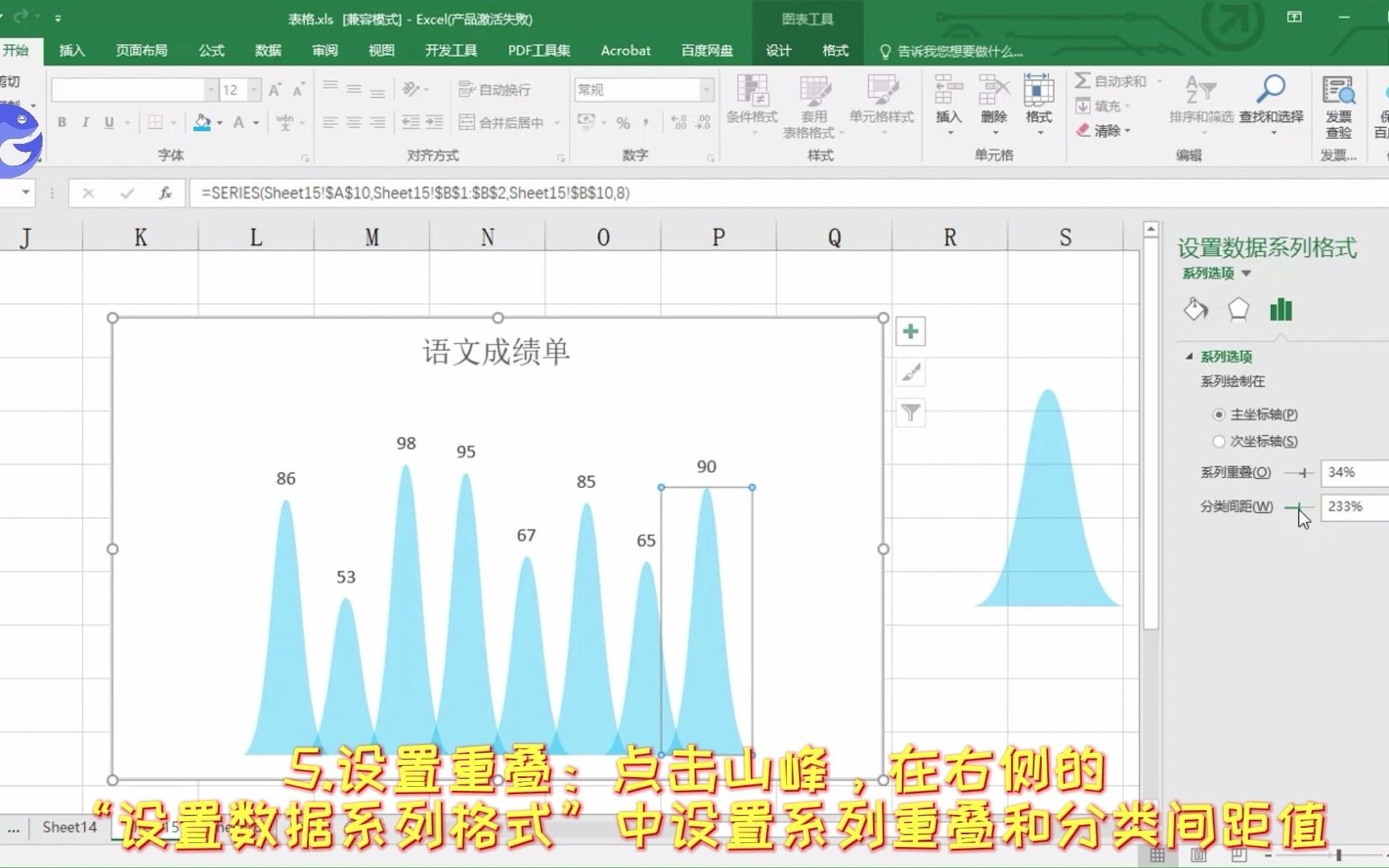Click the Series Overlap 34% value field
This screenshot has width=1389, height=868.
click(x=1355, y=473)
